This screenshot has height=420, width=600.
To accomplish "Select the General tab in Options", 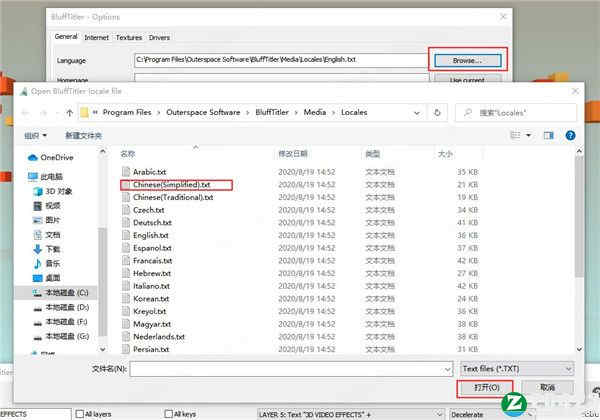I will 66,37.
